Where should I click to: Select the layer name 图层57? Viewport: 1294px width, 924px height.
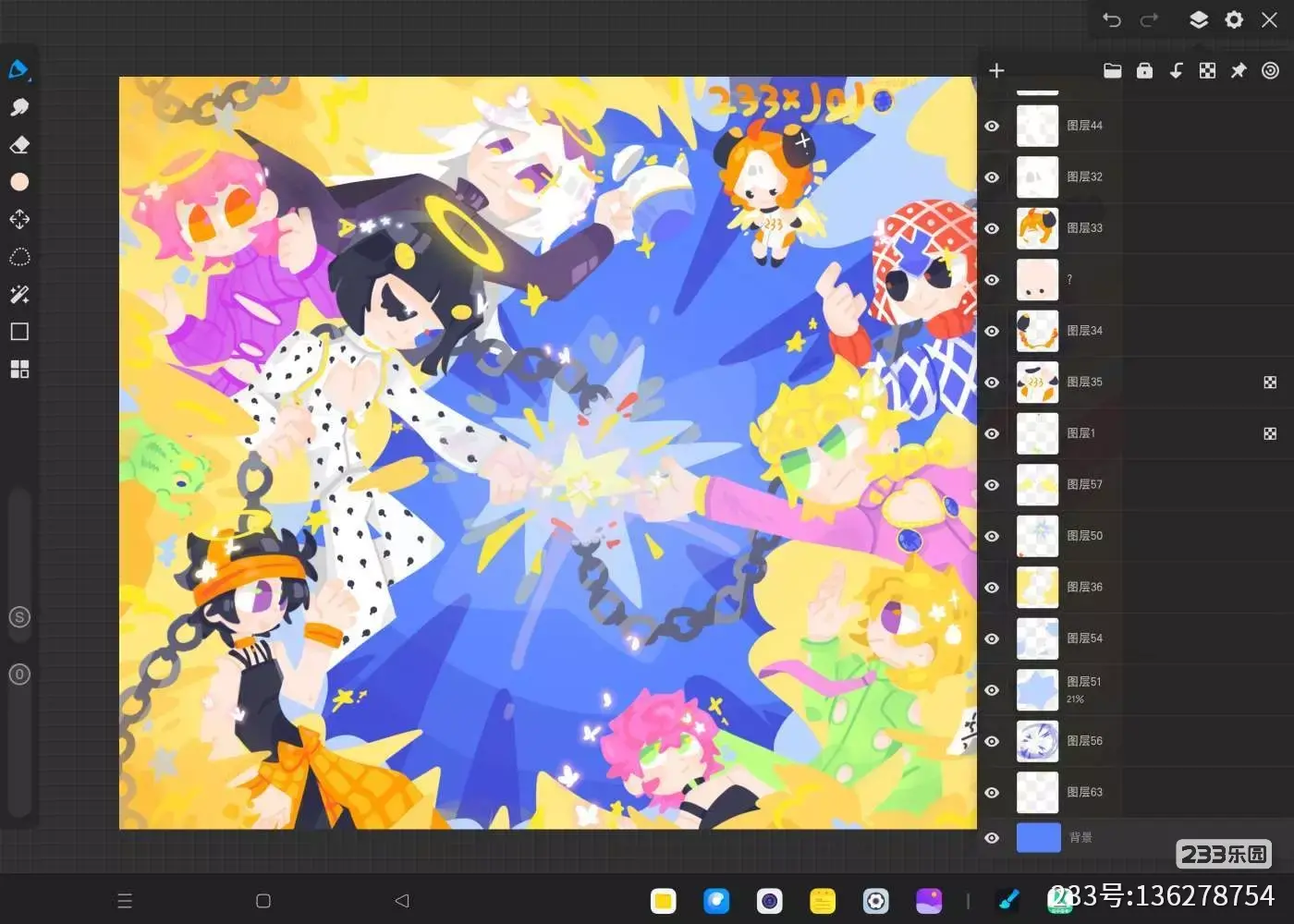click(1084, 484)
